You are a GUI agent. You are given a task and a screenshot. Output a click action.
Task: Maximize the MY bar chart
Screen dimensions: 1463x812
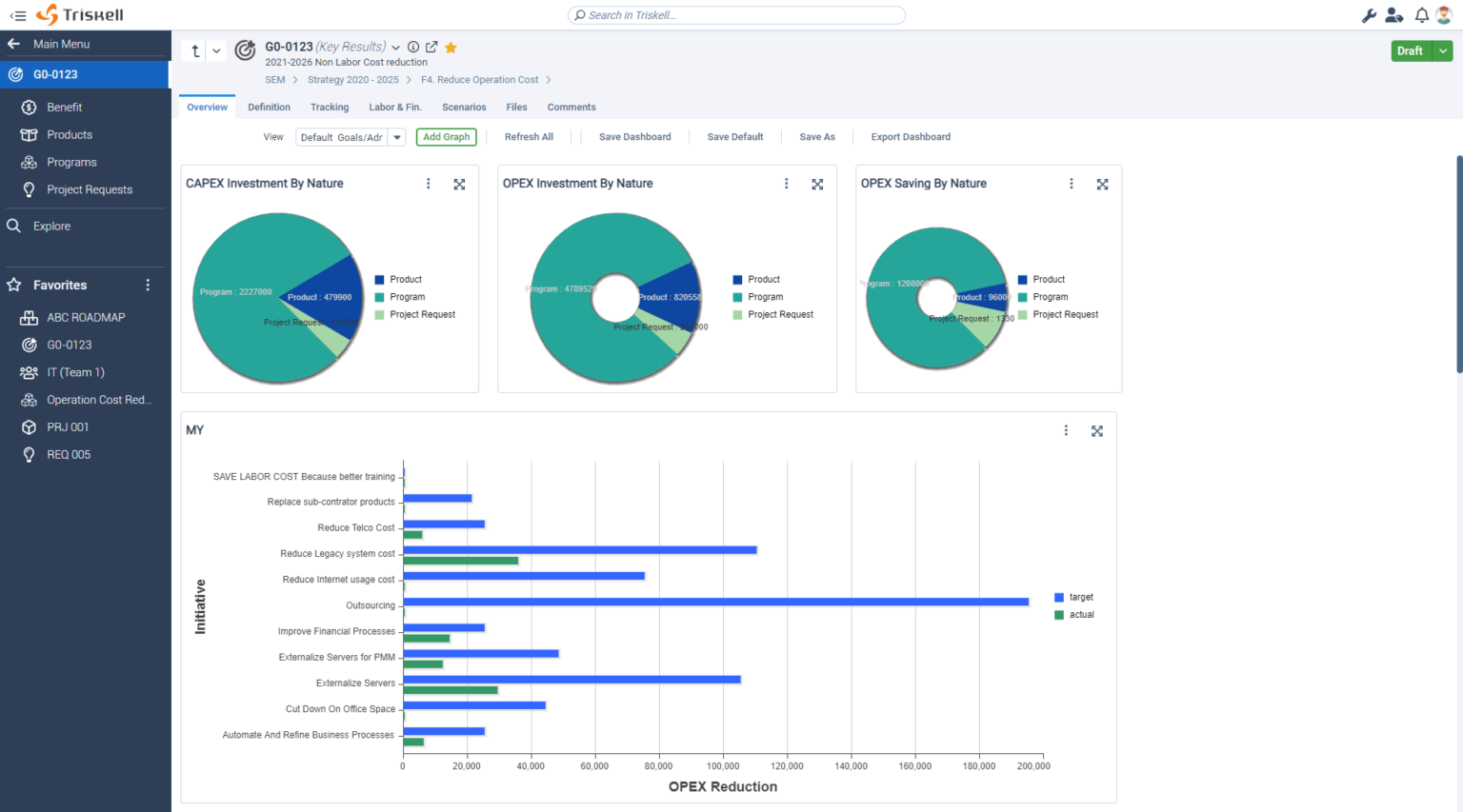click(x=1097, y=431)
